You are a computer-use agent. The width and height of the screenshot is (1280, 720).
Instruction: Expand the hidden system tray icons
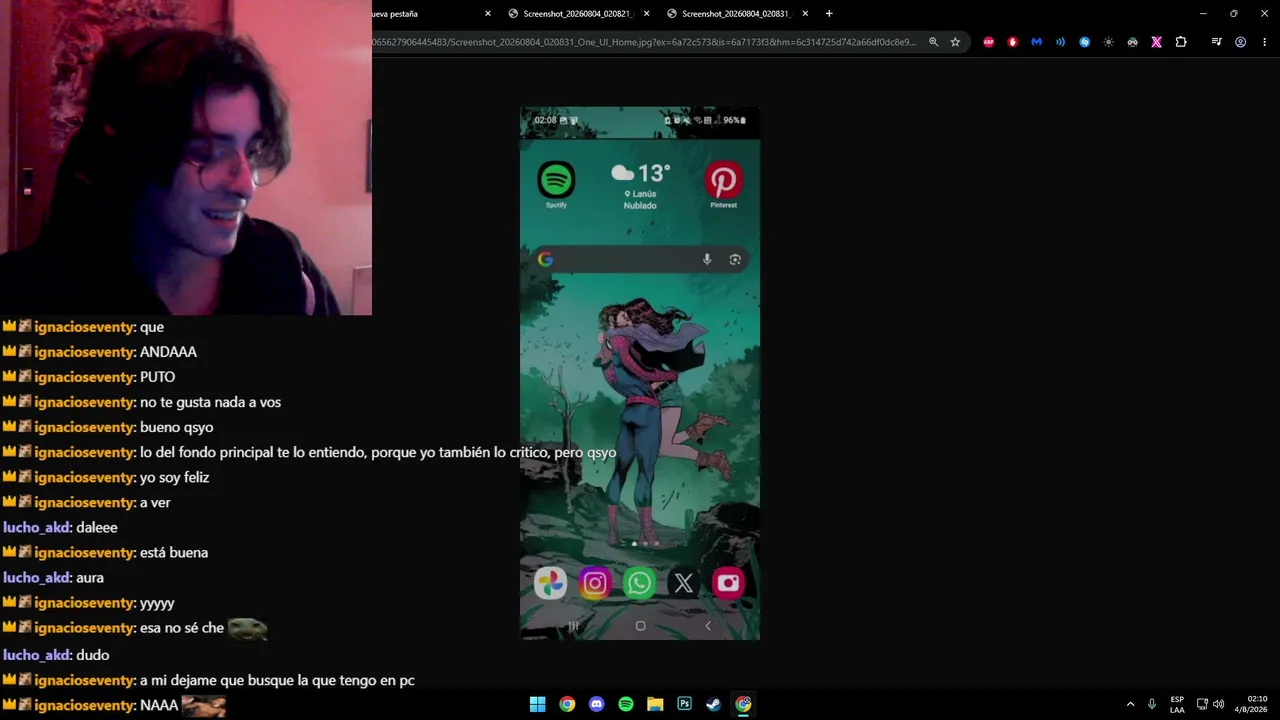(x=1130, y=704)
